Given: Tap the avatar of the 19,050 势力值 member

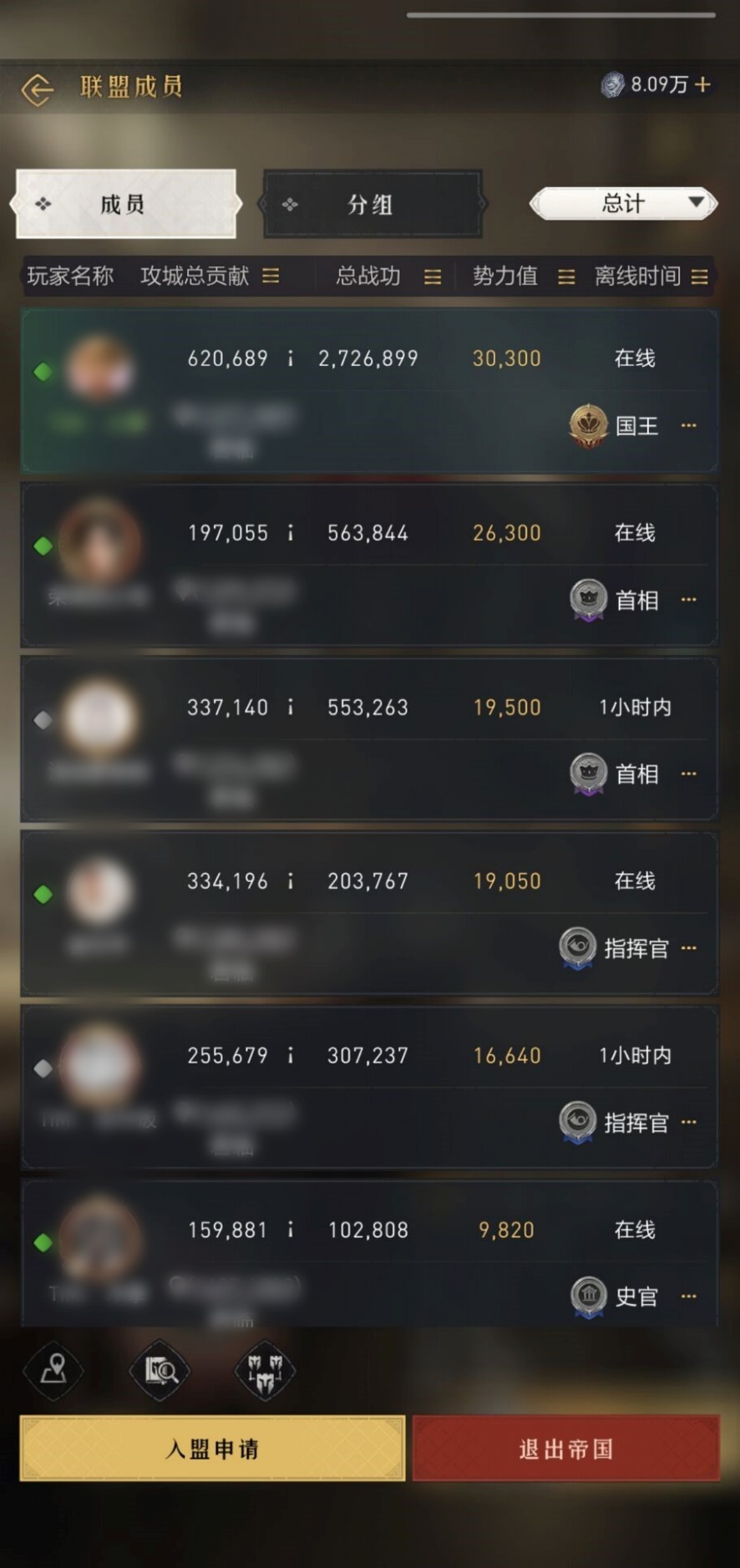Looking at the screenshot, I should pos(99,891).
